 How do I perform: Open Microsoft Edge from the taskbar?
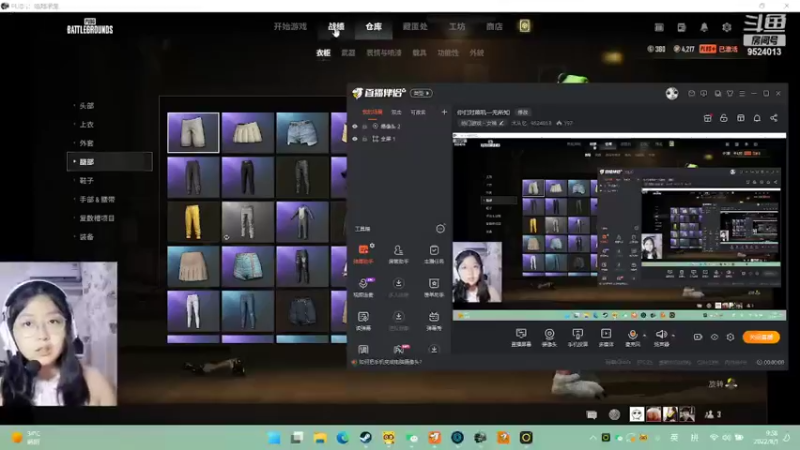[x=342, y=437]
